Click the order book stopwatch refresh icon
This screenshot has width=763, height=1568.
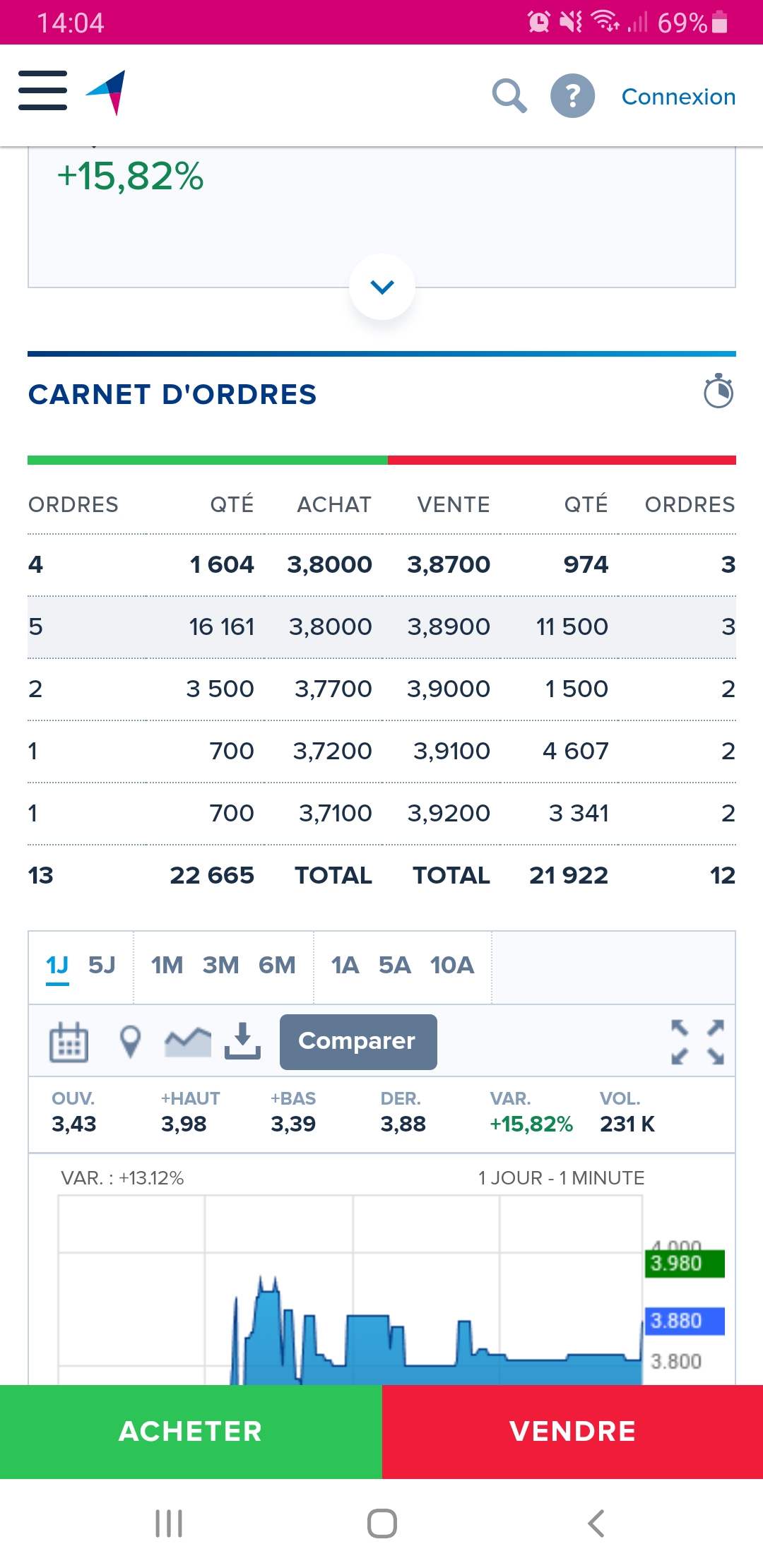pyautogui.click(x=718, y=391)
